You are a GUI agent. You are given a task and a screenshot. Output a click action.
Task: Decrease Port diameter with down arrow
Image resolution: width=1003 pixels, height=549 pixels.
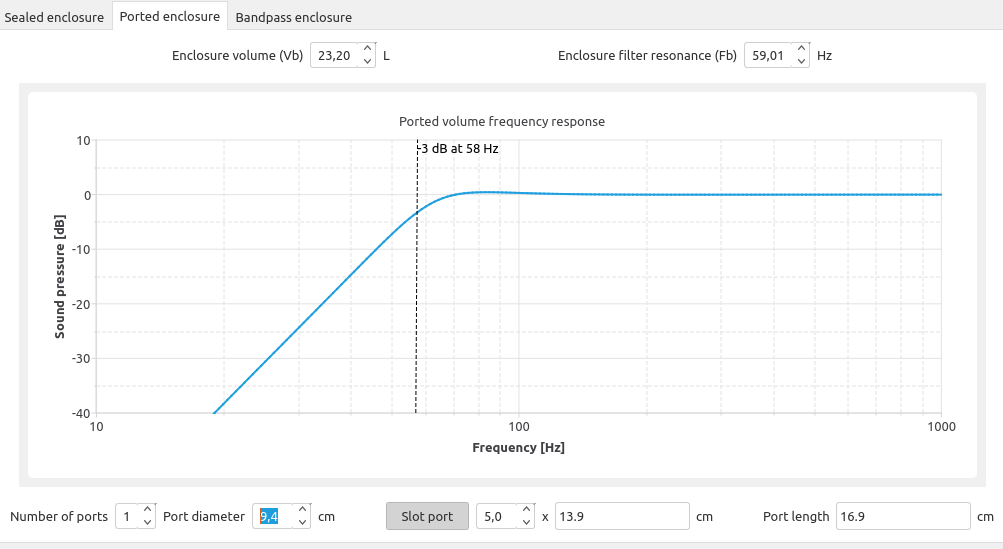tap(303, 522)
